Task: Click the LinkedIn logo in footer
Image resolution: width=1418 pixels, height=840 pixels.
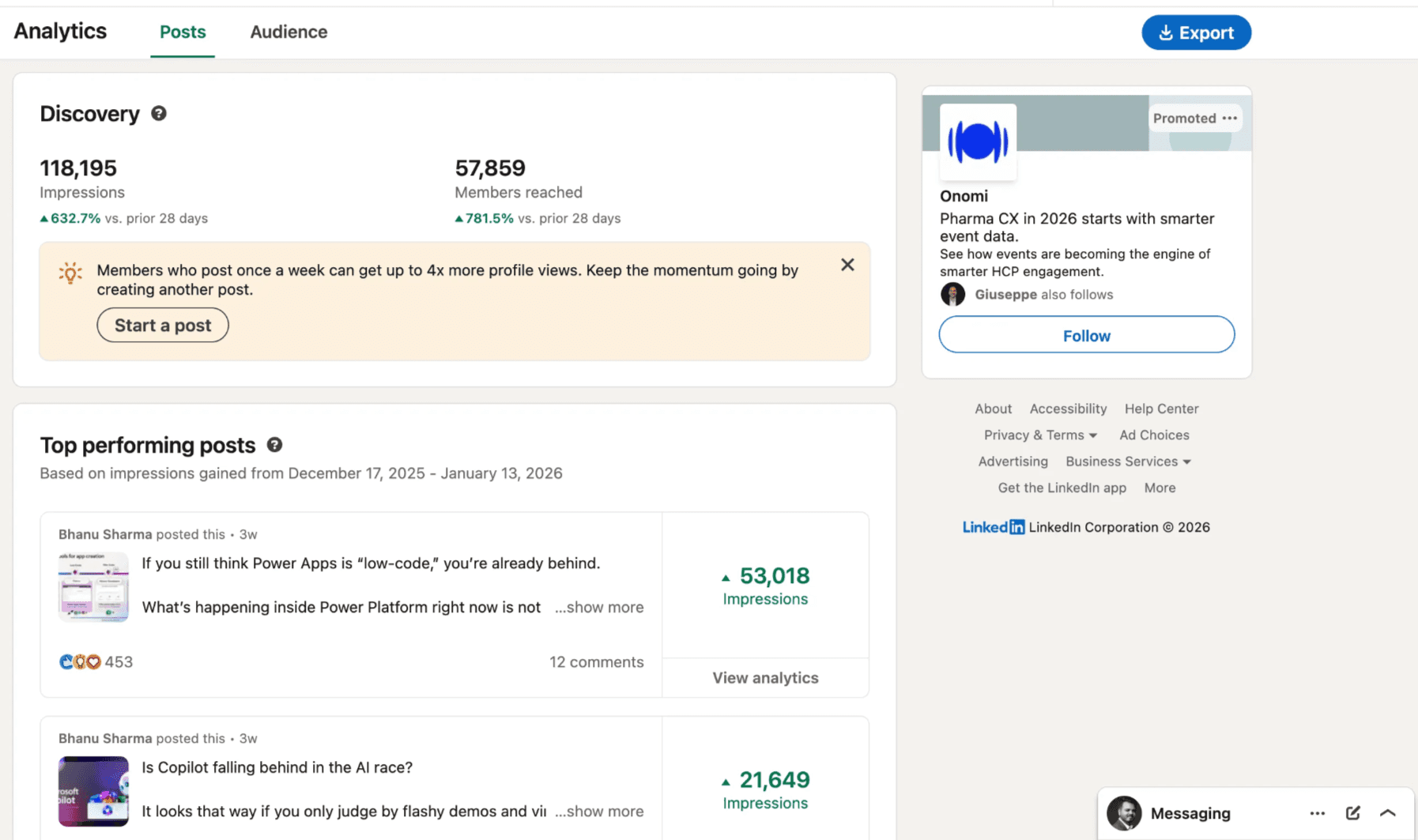Action: [x=994, y=527]
